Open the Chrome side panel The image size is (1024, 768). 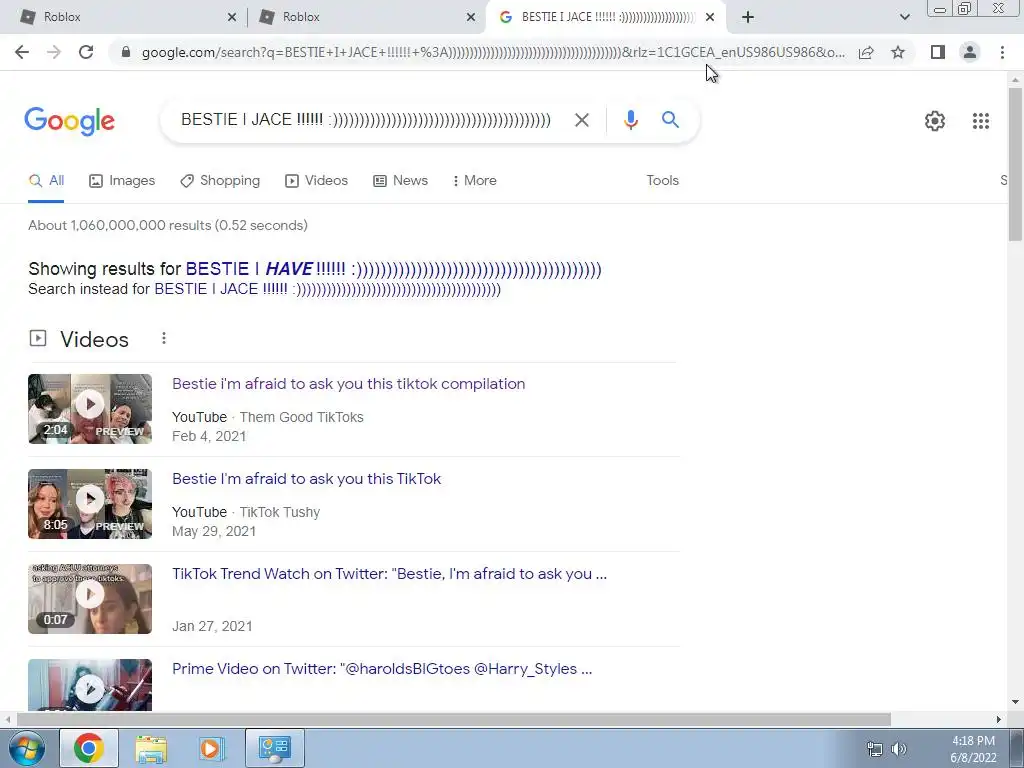pyautogui.click(x=938, y=52)
